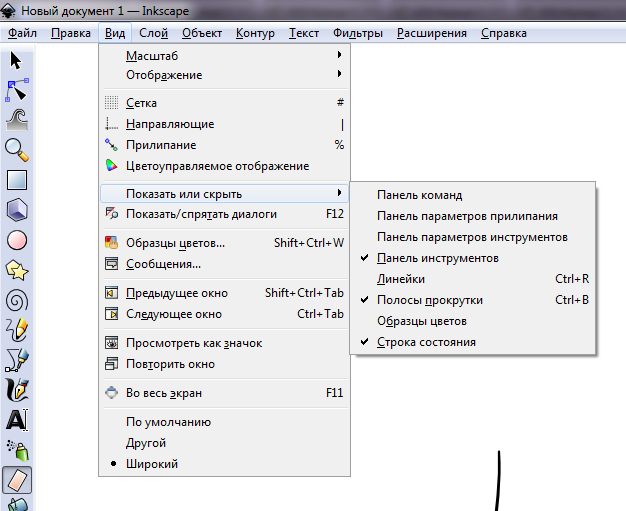The height and width of the screenshot is (511, 626).
Task: Click the fullscreen icon beside Во весь экран
Action: click(111, 392)
